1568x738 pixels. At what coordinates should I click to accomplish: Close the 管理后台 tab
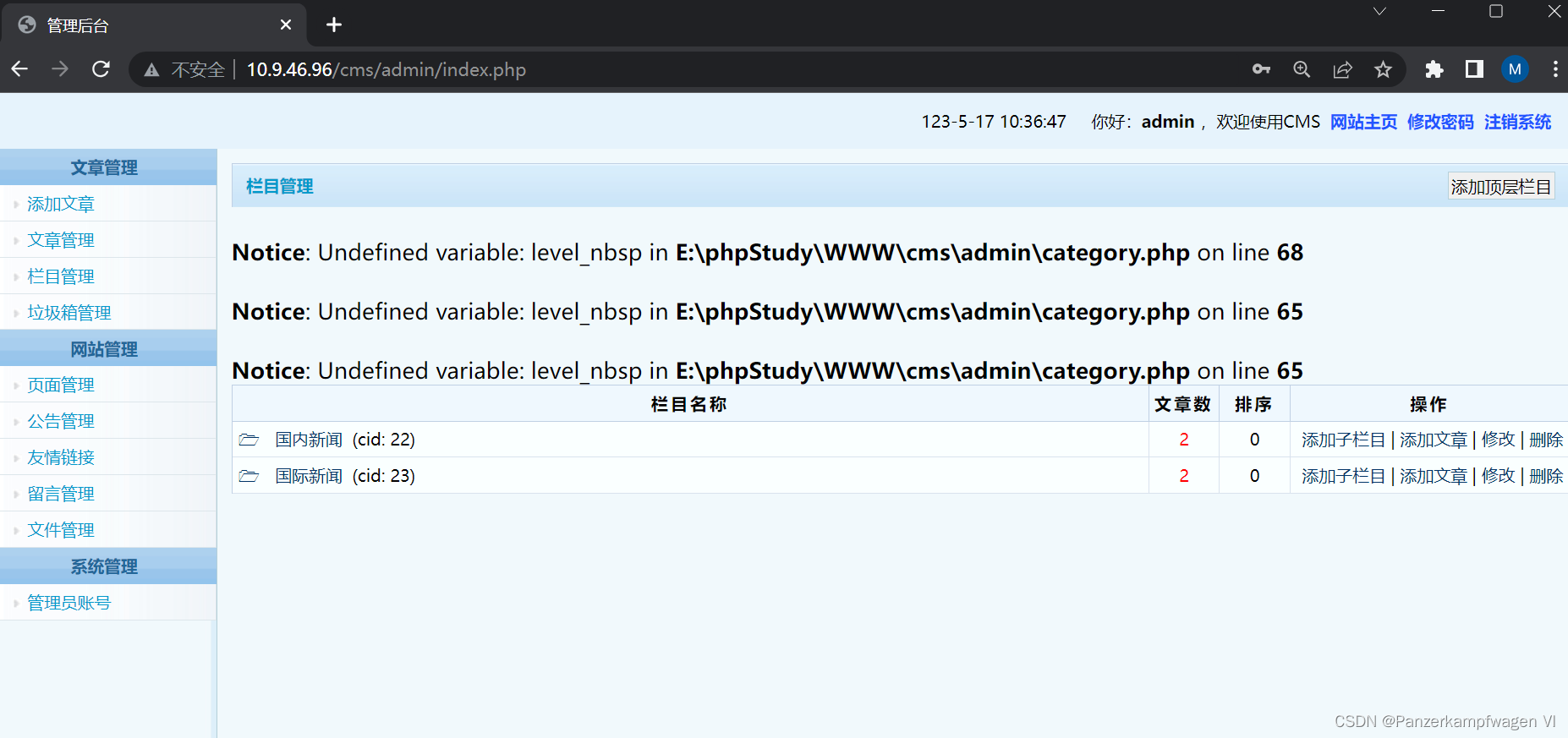[x=286, y=25]
